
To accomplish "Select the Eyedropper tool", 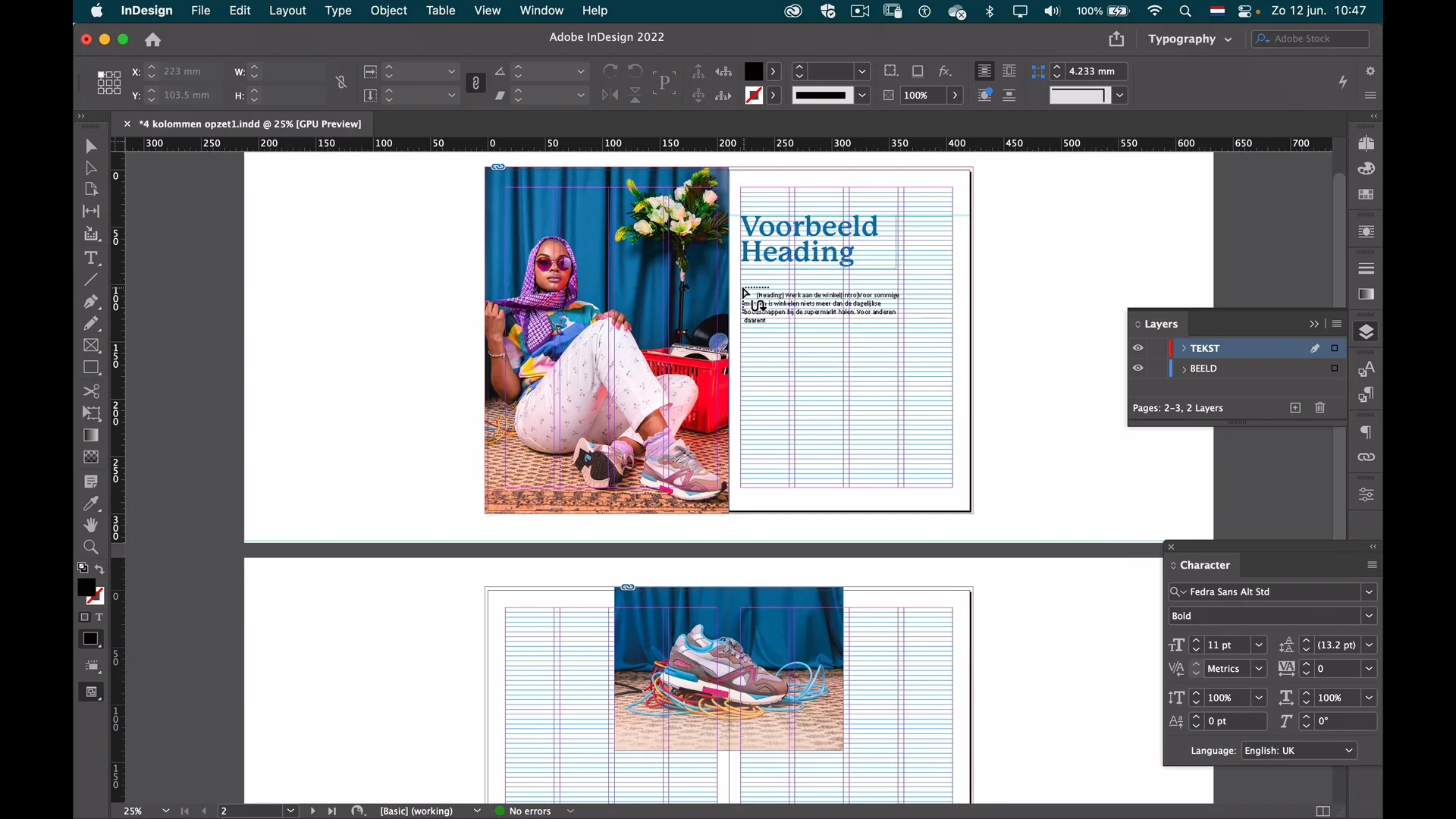I will [x=91, y=504].
